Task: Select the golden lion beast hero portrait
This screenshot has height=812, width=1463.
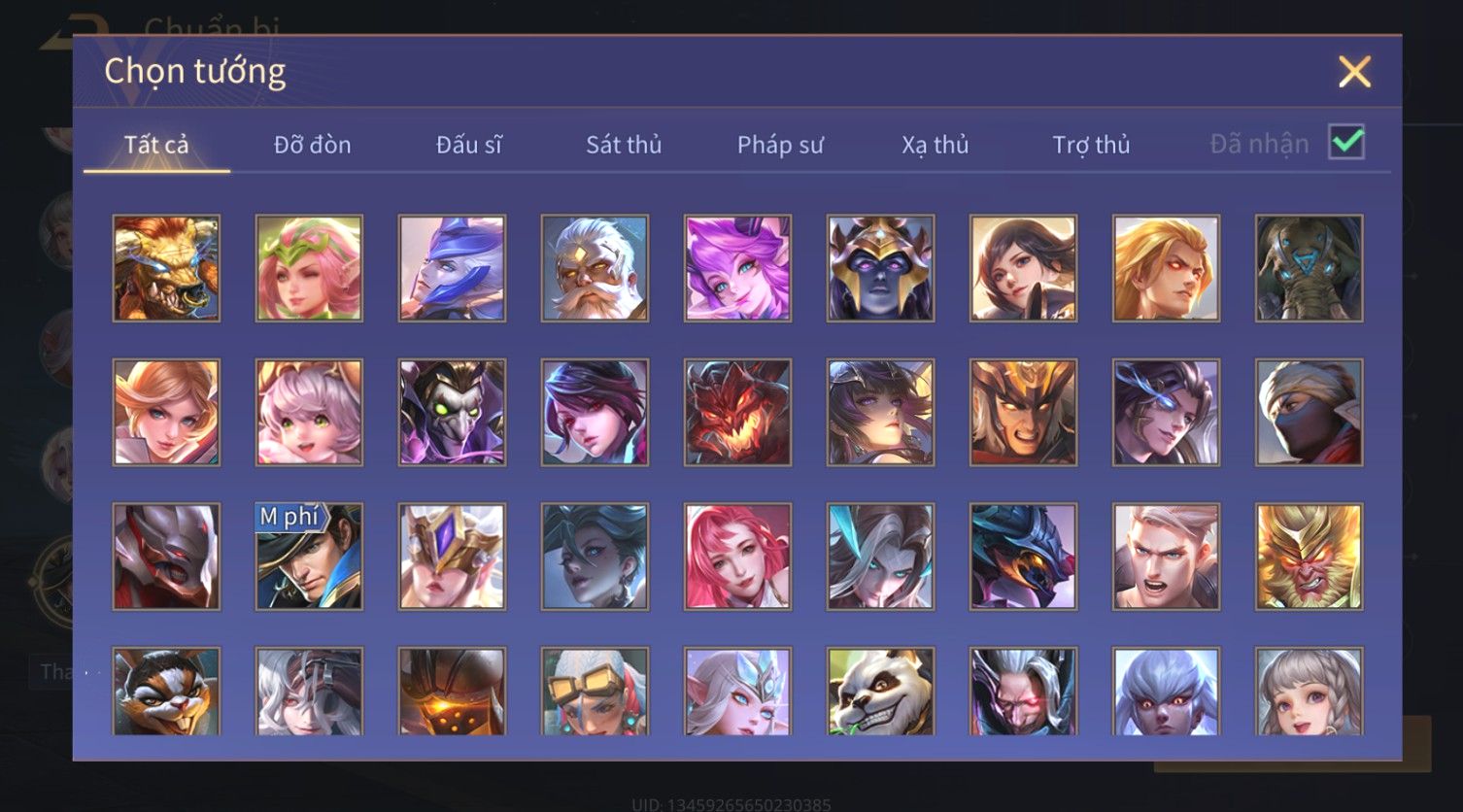Action: click(166, 268)
